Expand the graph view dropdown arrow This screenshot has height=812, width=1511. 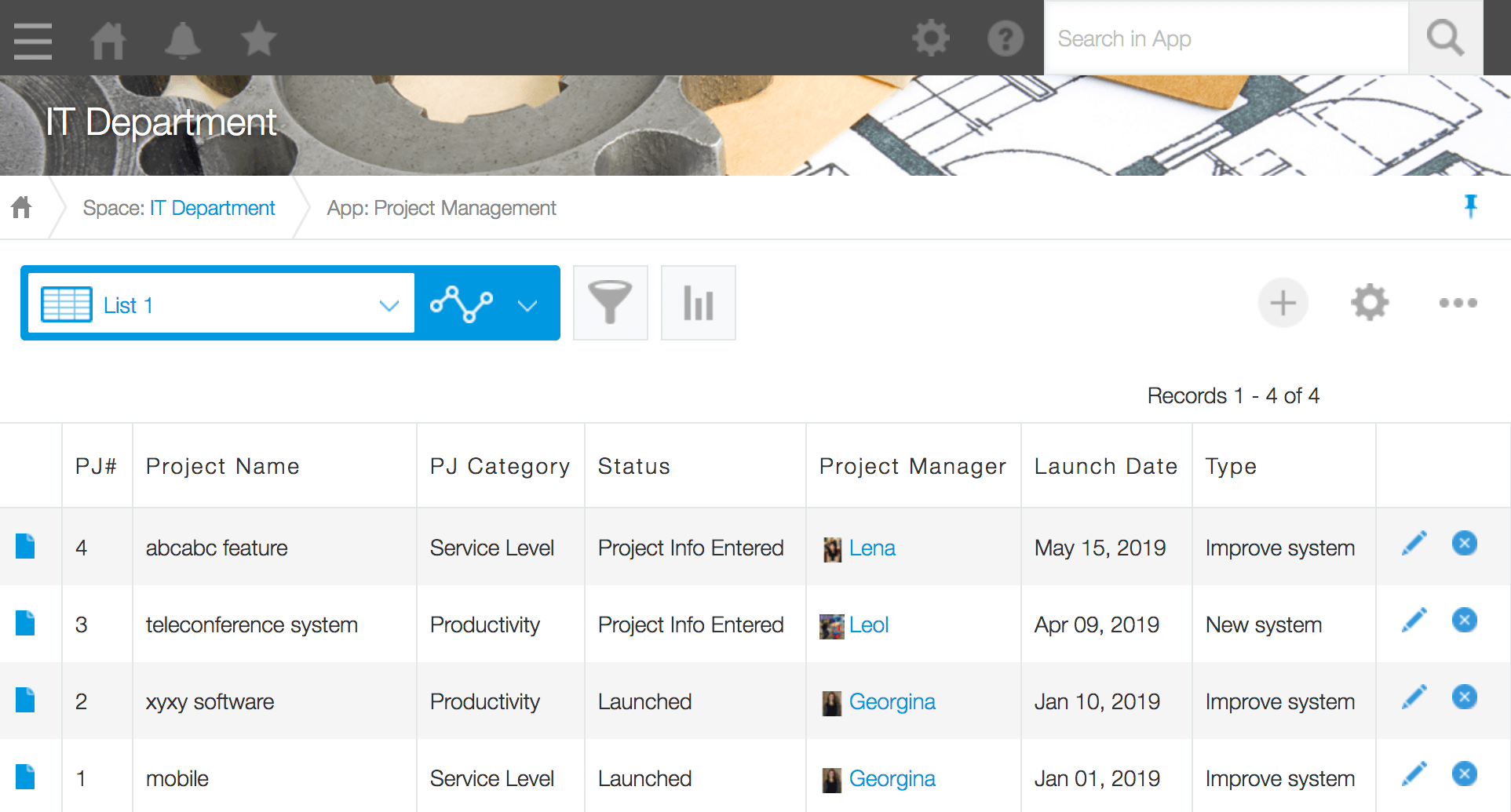(527, 305)
